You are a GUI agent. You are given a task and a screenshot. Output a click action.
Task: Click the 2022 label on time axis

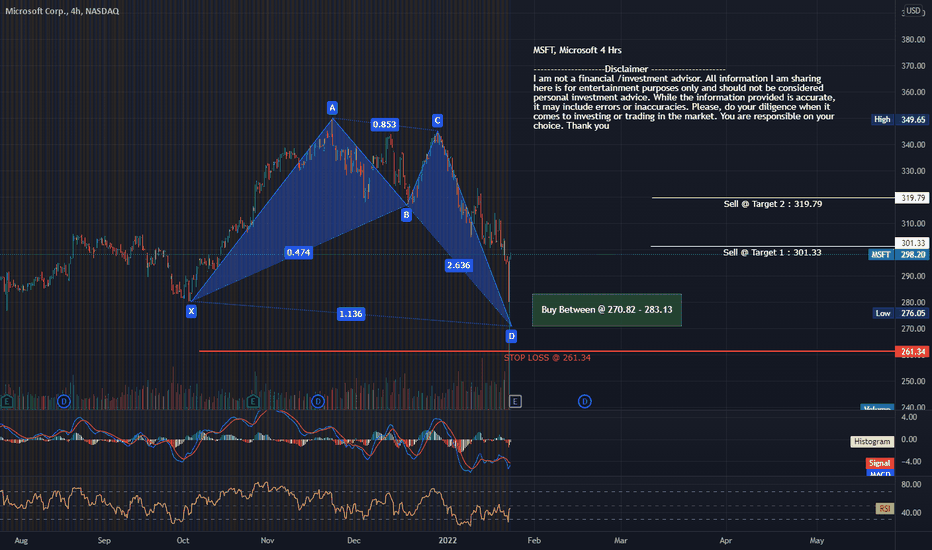click(447, 540)
